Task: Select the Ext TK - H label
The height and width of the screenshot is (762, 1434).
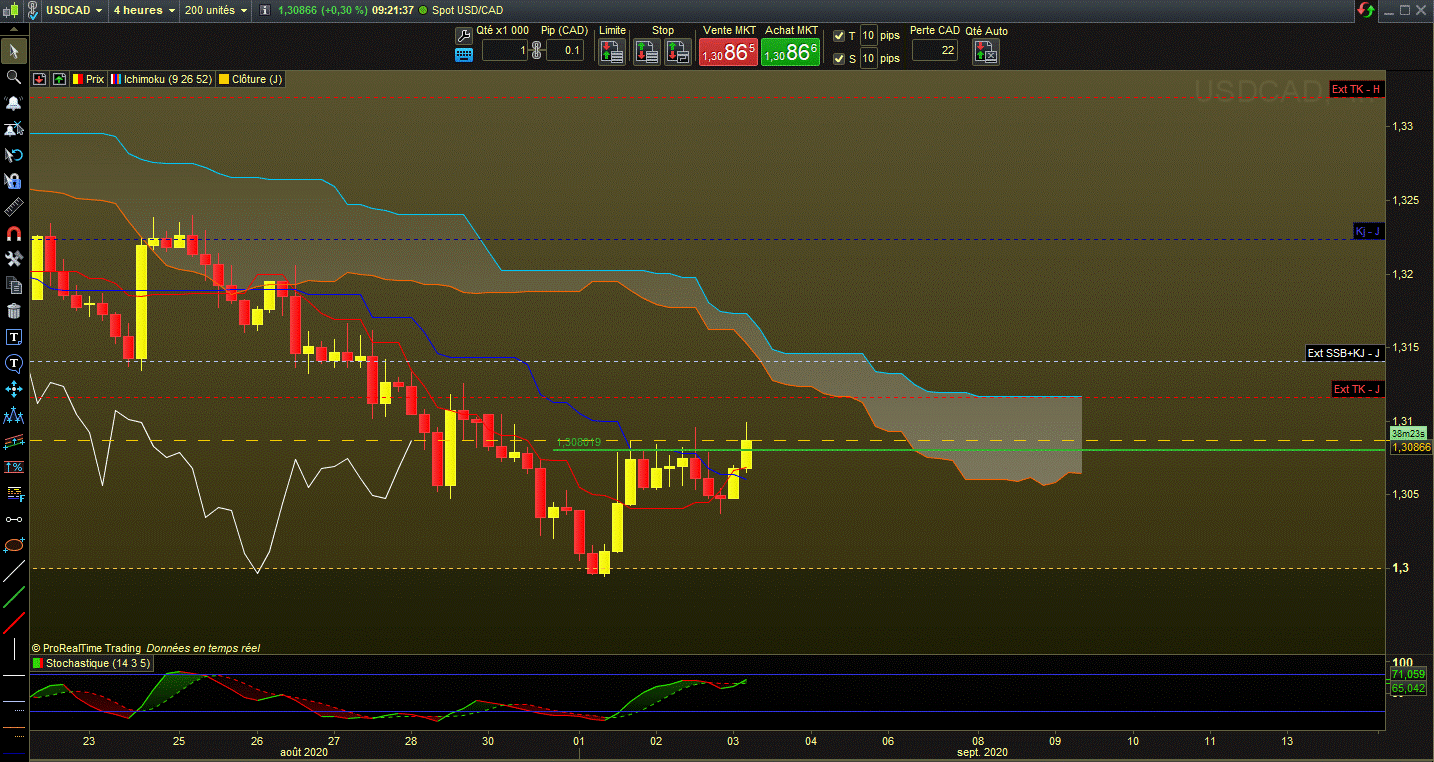Action: click(x=1357, y=89)
